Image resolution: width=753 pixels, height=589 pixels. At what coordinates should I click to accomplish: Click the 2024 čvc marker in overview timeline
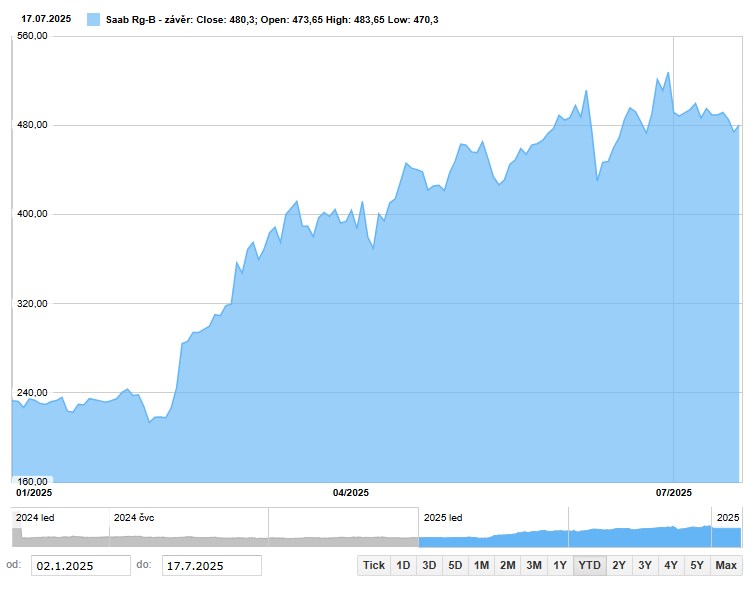click(x=134, y=518)
